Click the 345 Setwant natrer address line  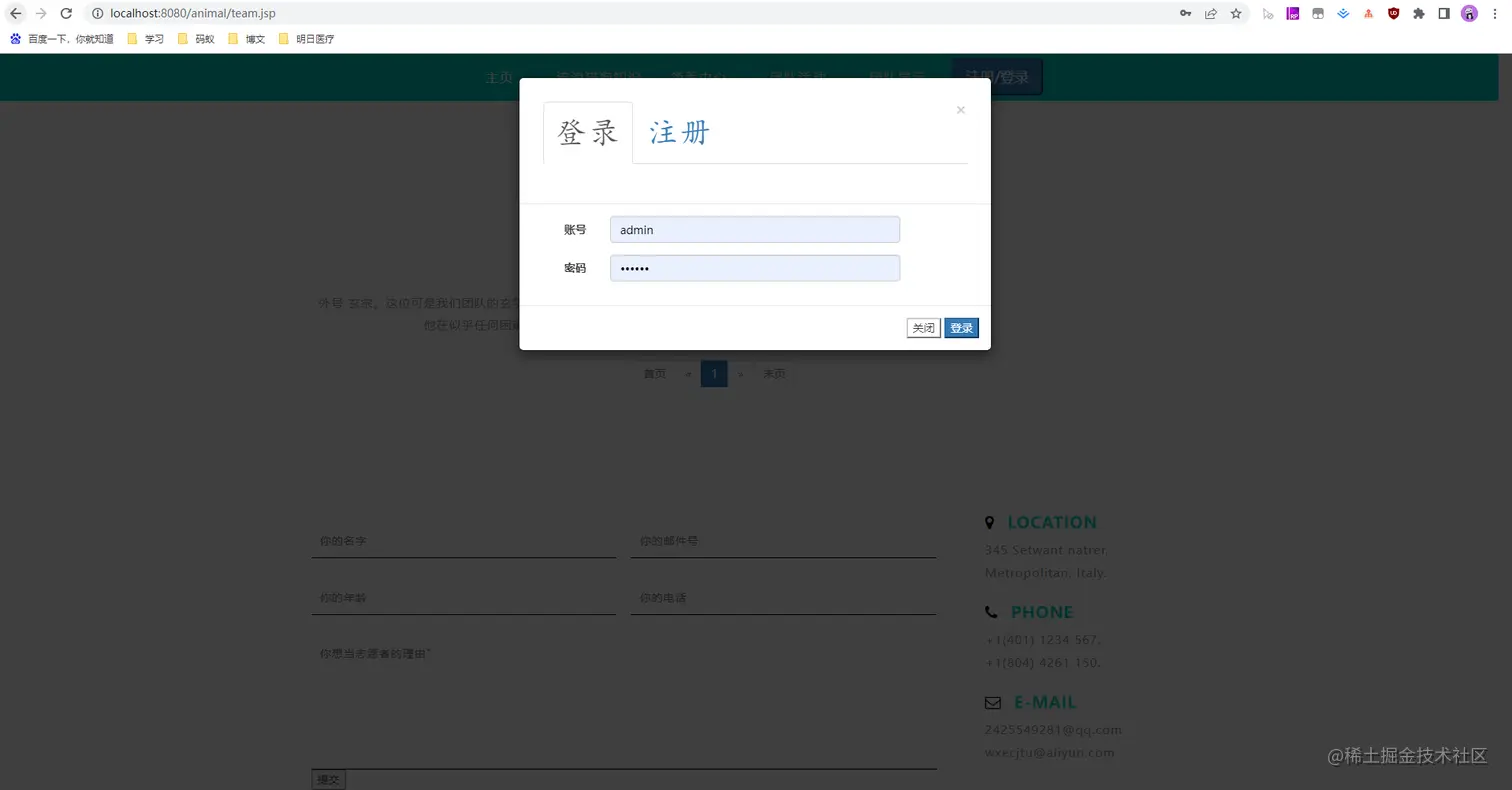[1046, 550]
